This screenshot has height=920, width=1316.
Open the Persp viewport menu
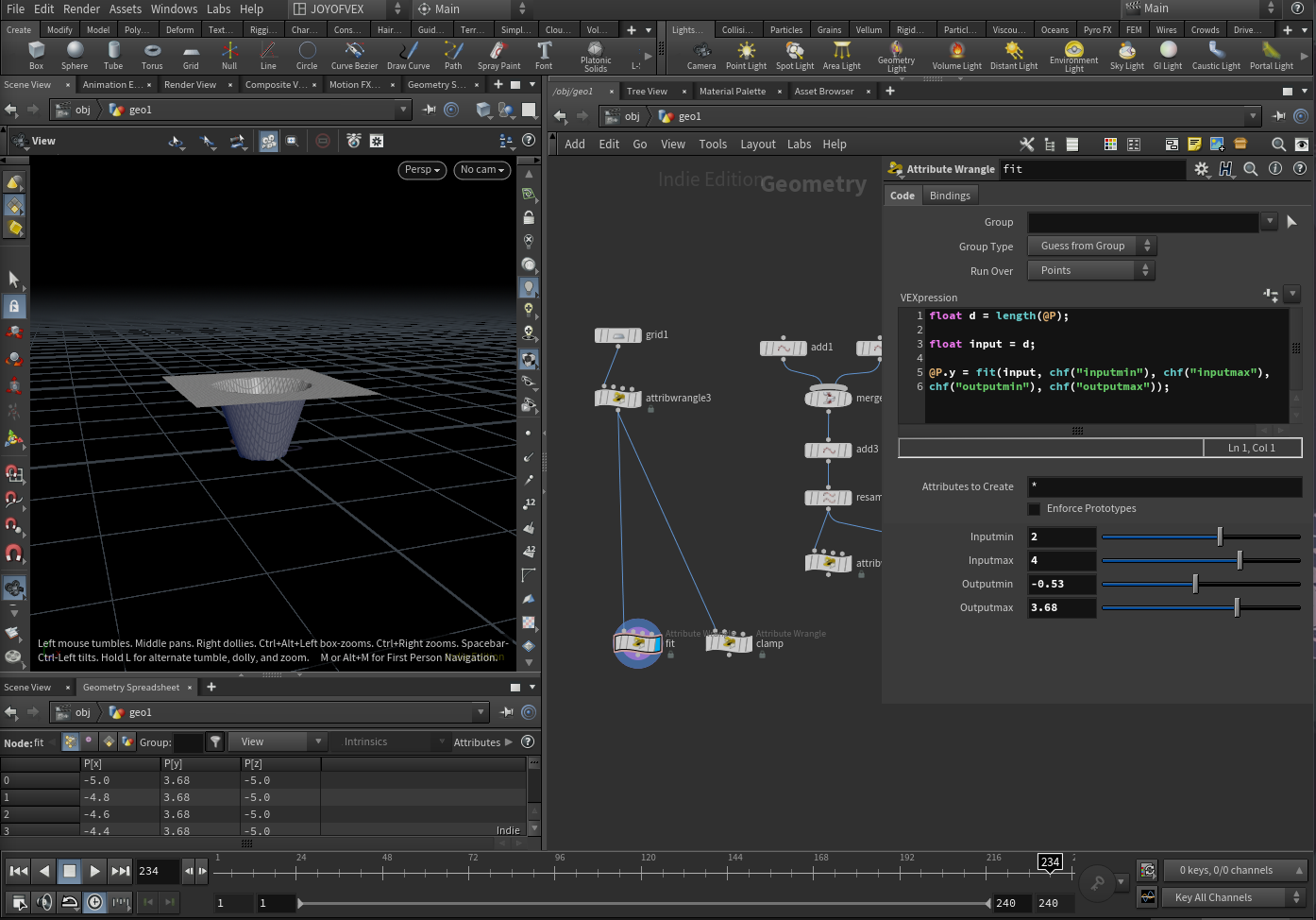[422, 170]
